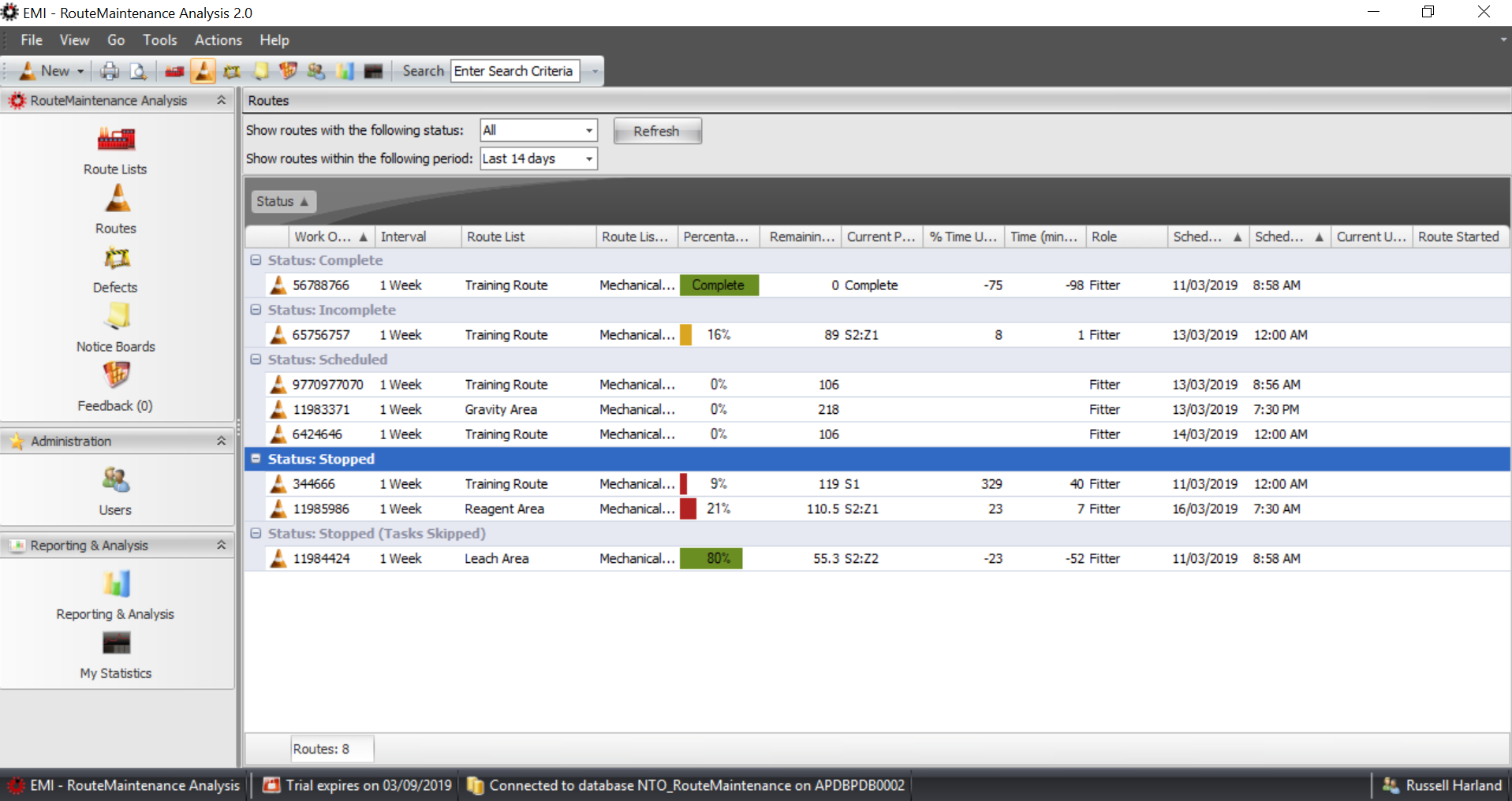Sort by the Work Order column header
The height and width of the screenshot is (801, 1512).
331,237
